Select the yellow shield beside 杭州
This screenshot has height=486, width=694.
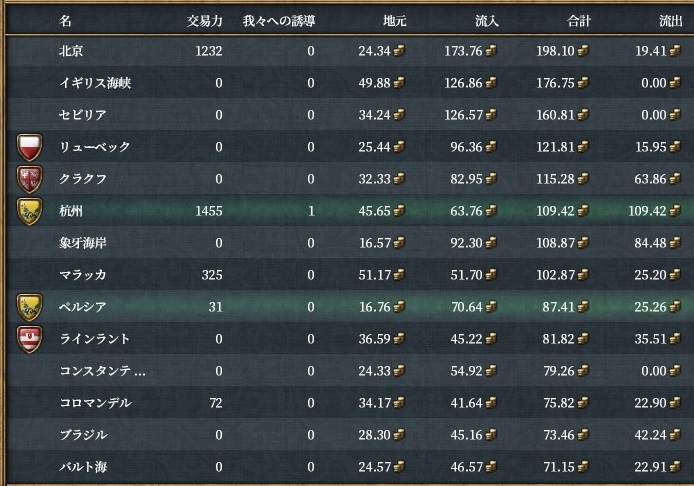point(32,211)
